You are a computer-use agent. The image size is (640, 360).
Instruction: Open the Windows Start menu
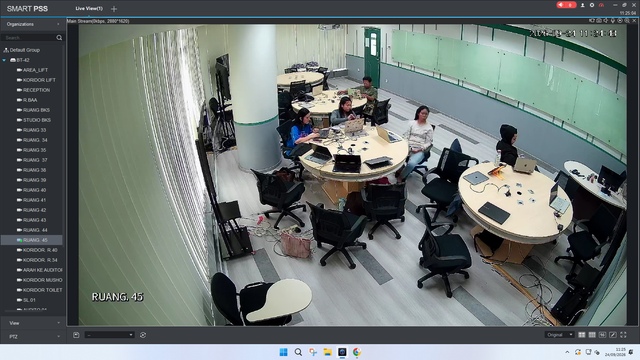pos(283,352)
